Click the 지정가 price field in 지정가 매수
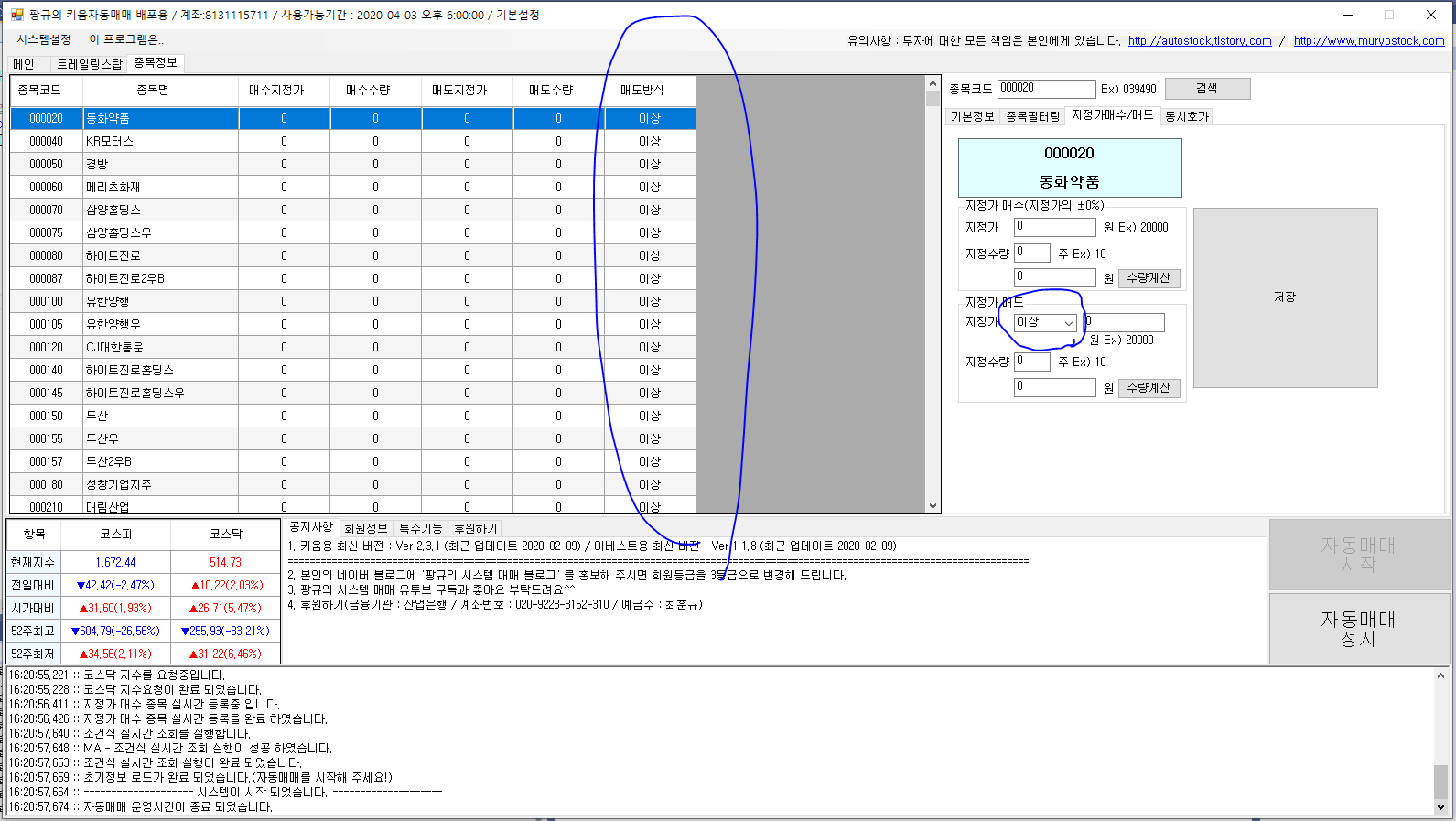 click(x=1054, y=227)
